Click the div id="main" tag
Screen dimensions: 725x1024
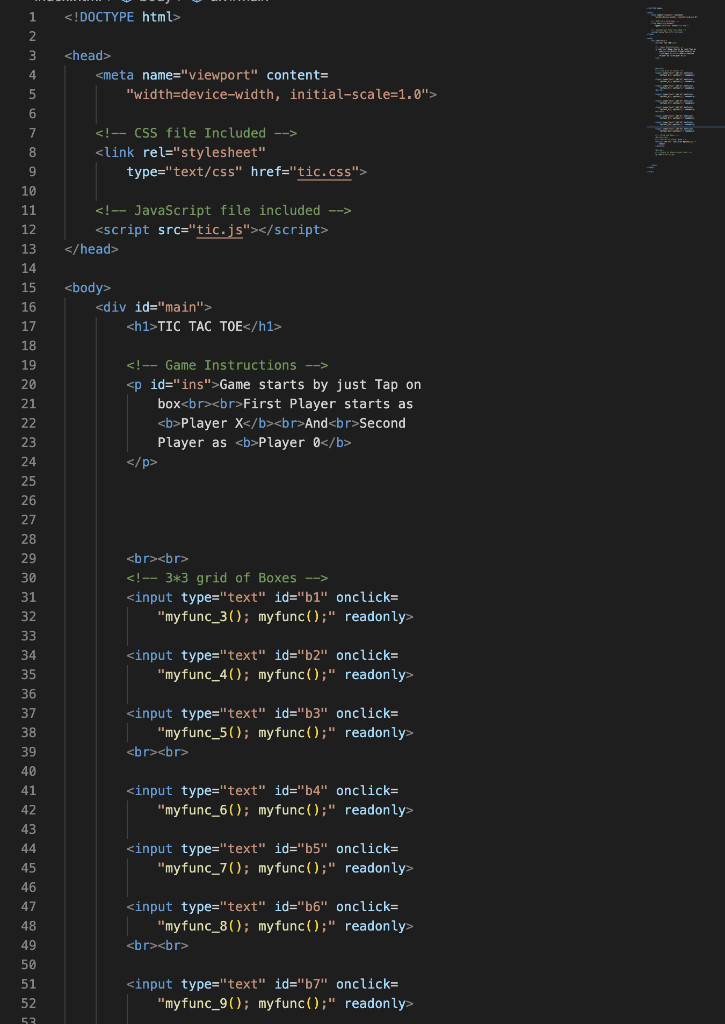tap(153, 308)
